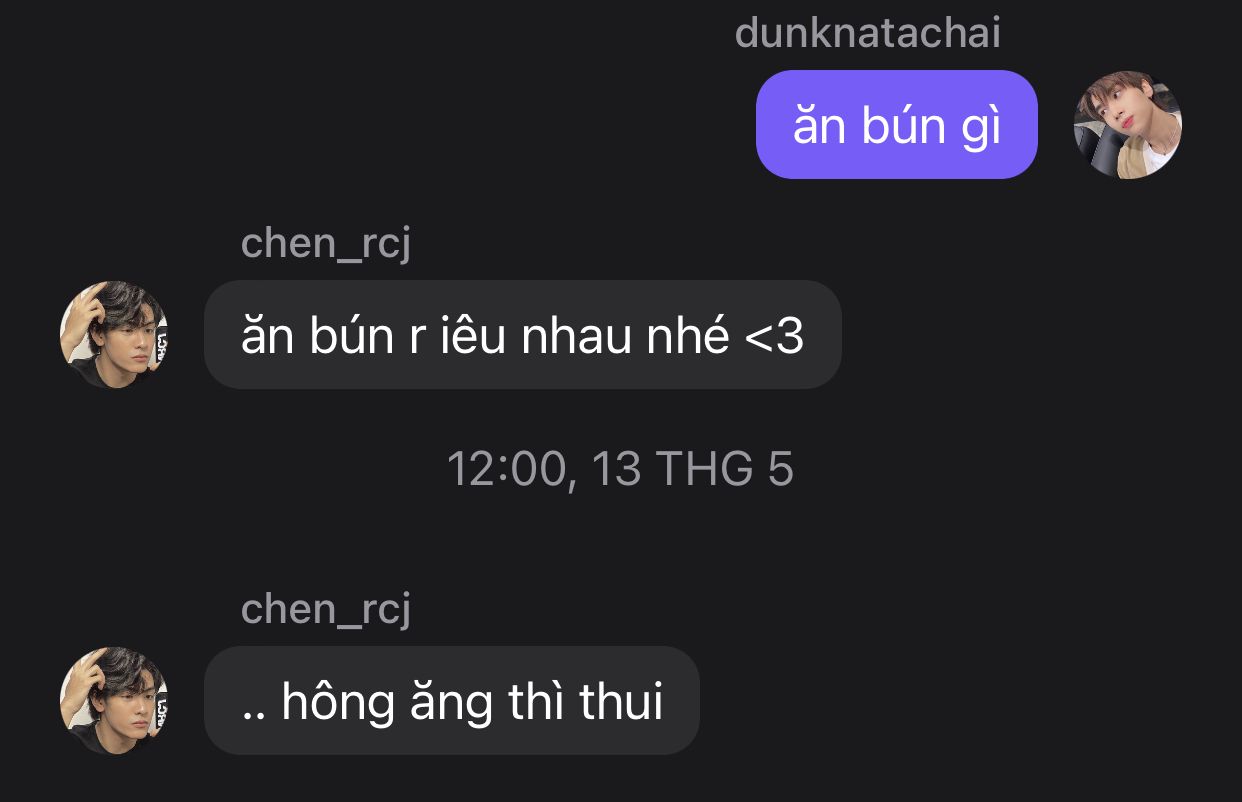Click chen_rcj username above "ăn bún r iêu nhau"
1242x802 pixels.
[326, 244]
